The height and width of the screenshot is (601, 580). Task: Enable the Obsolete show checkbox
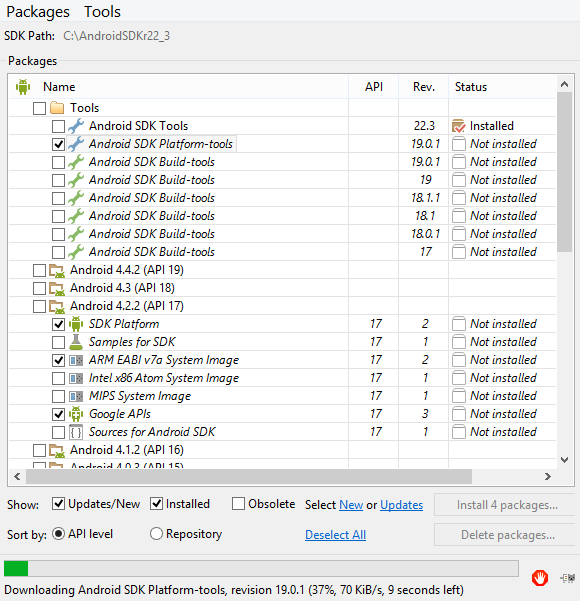[238, 504]
